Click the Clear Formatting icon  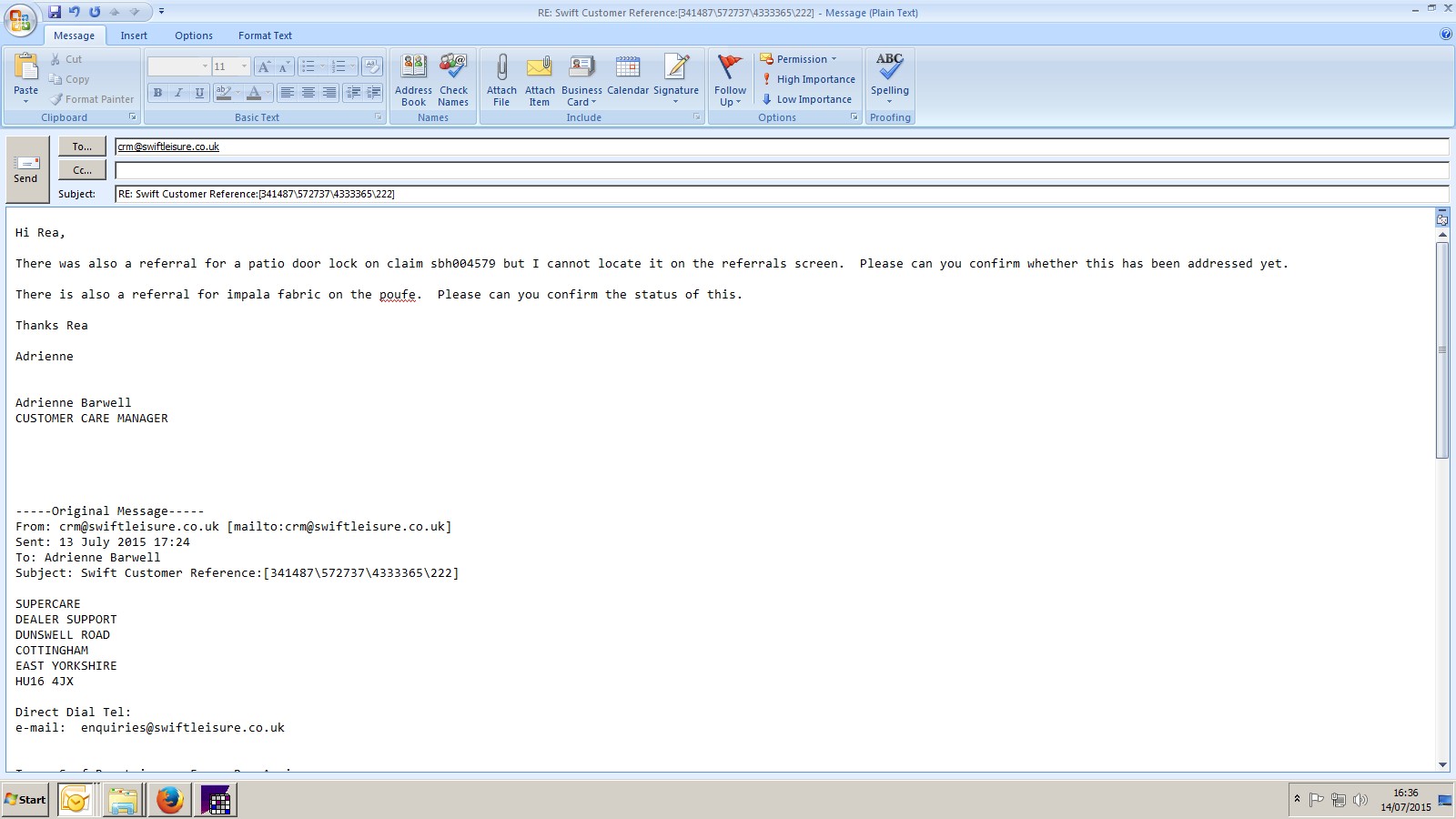pos(372,66)
